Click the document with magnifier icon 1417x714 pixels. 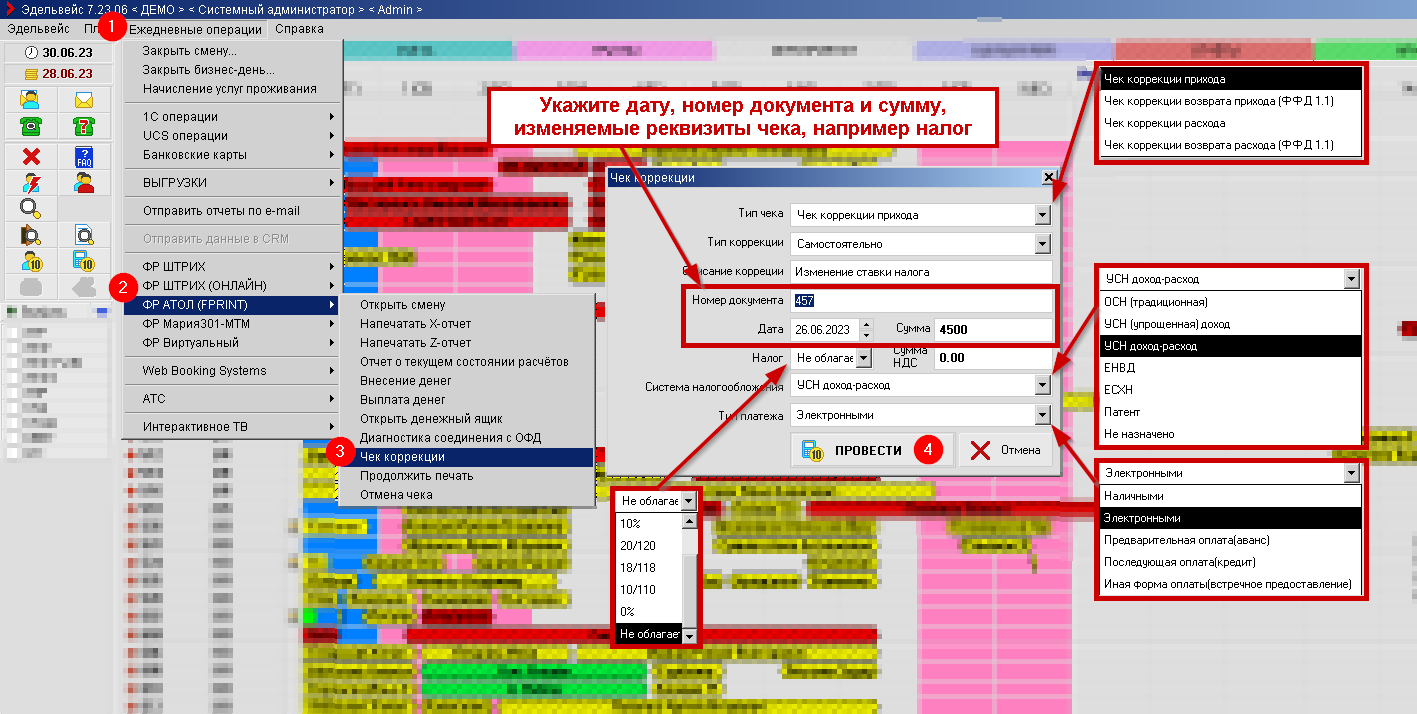coord(84,236)
